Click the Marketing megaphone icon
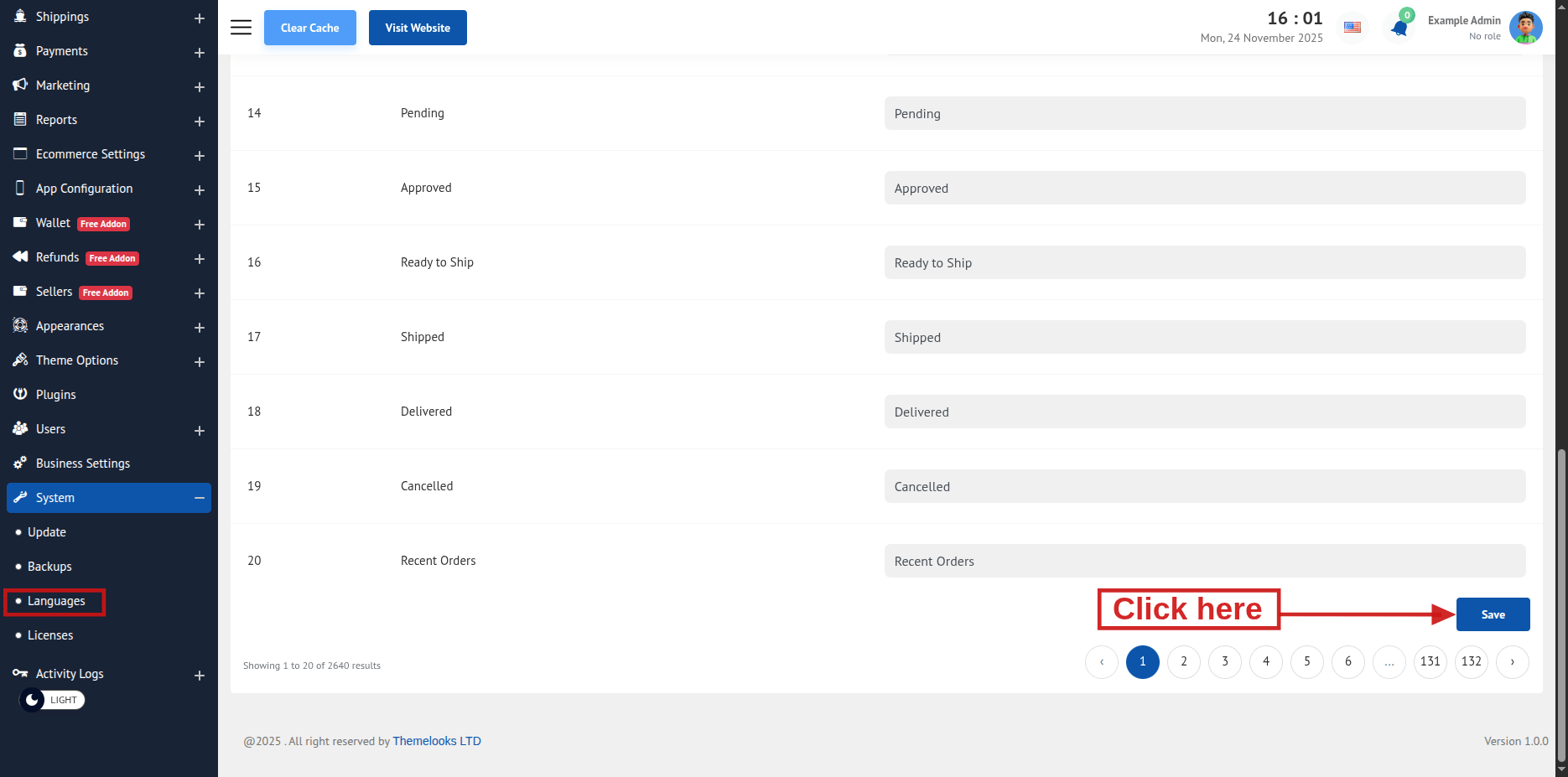Image resolution: width=1568 pixels, height=777 pixels. click(x=20, y=85)
